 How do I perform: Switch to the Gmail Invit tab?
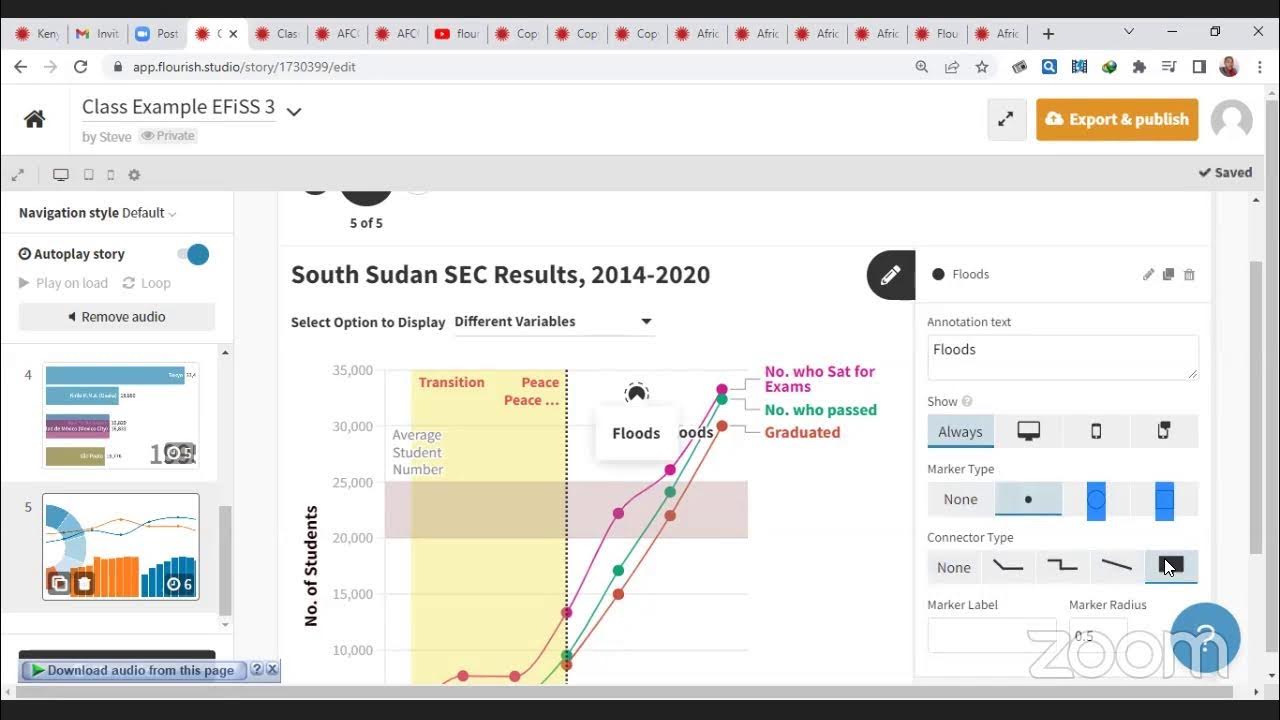coord(98,33)
